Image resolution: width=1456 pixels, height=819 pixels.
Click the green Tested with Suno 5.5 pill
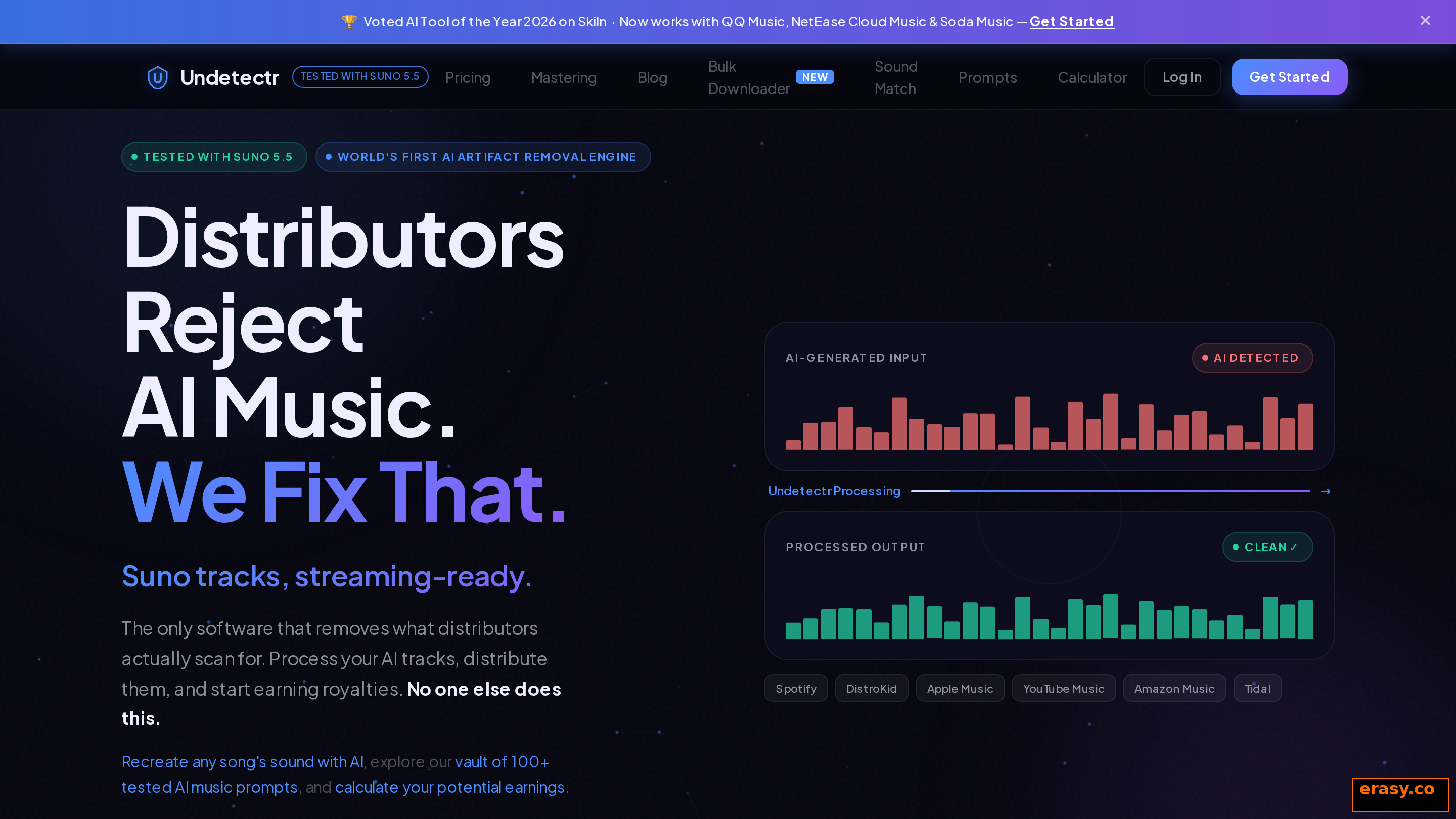pos(214,157)
